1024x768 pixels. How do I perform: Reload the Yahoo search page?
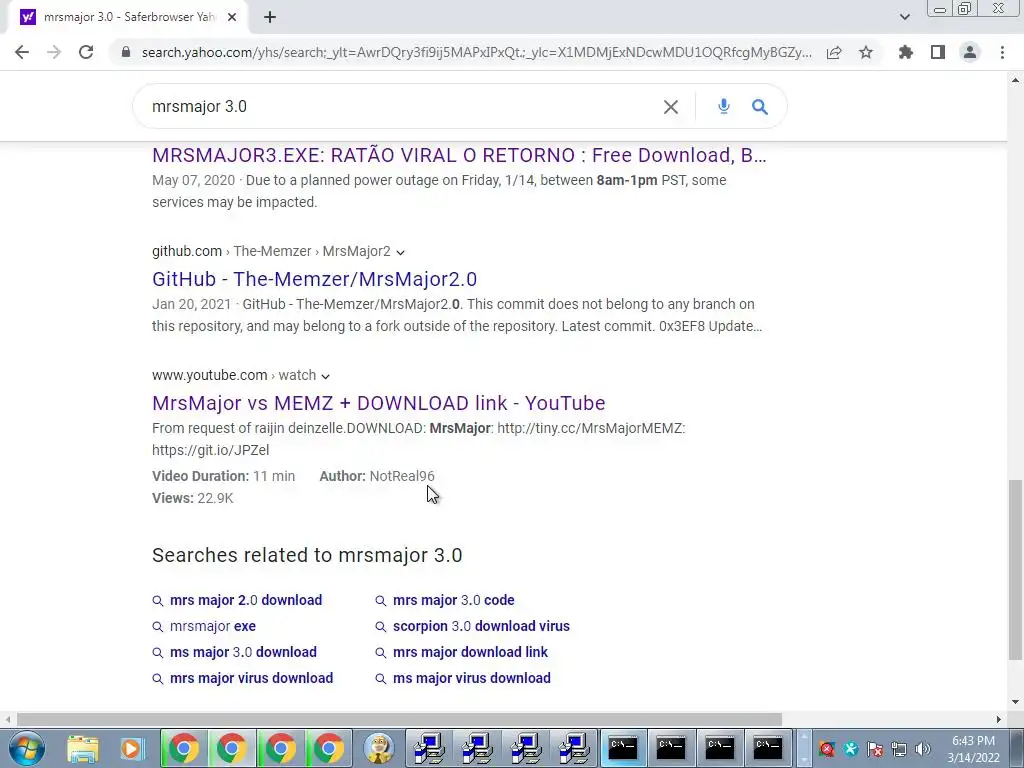pyautogui.click(x=86, y=52)
